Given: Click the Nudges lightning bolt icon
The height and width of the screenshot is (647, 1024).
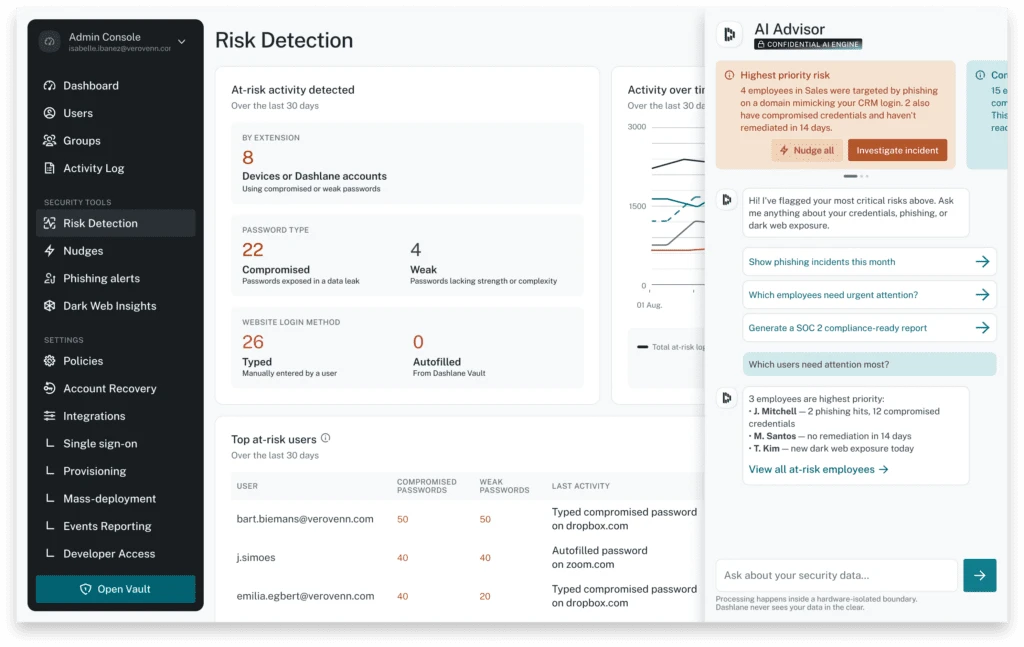Looking at the screenshot, I should (50, 251).
